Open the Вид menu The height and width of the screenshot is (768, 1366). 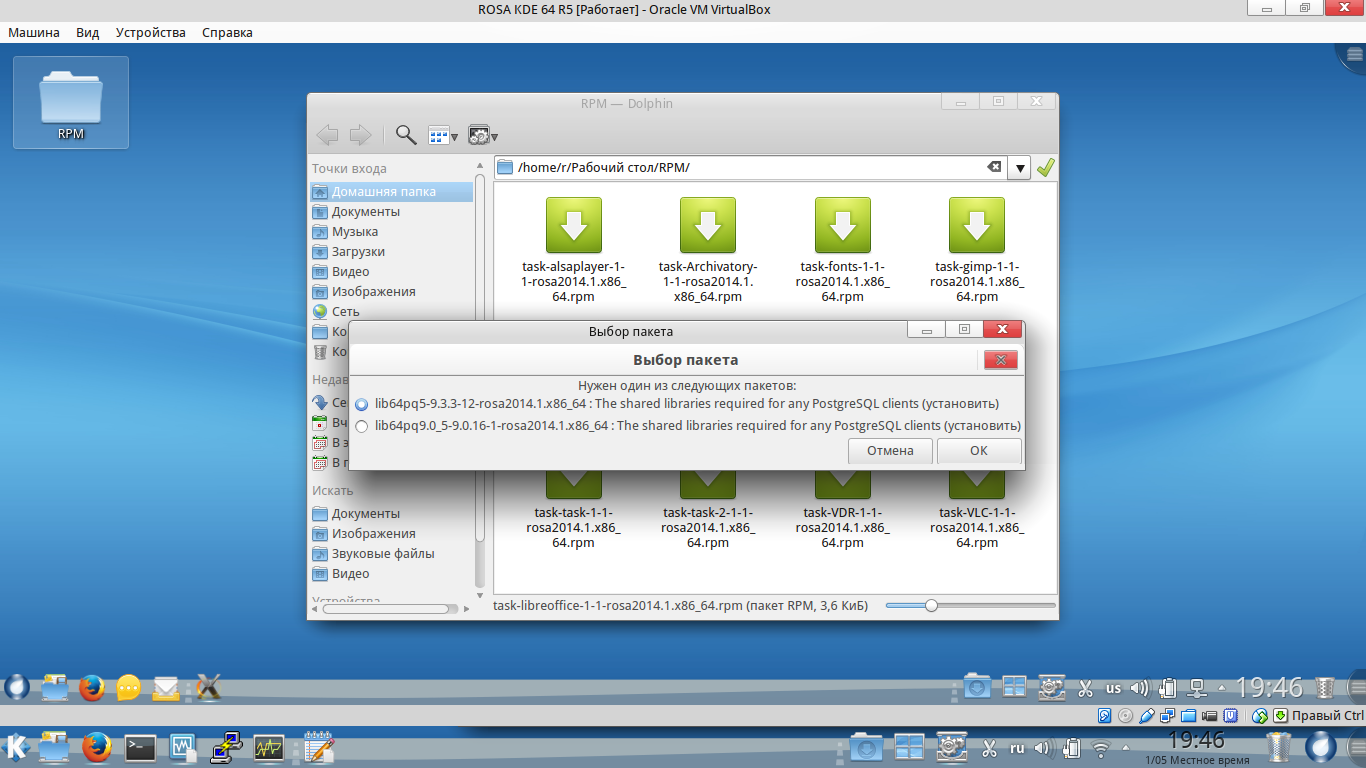coord(88,32)
